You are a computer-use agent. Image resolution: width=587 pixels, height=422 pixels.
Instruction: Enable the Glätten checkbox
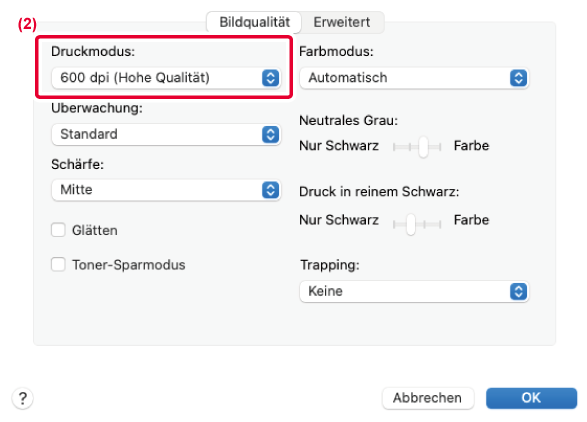tap(58, 230)
